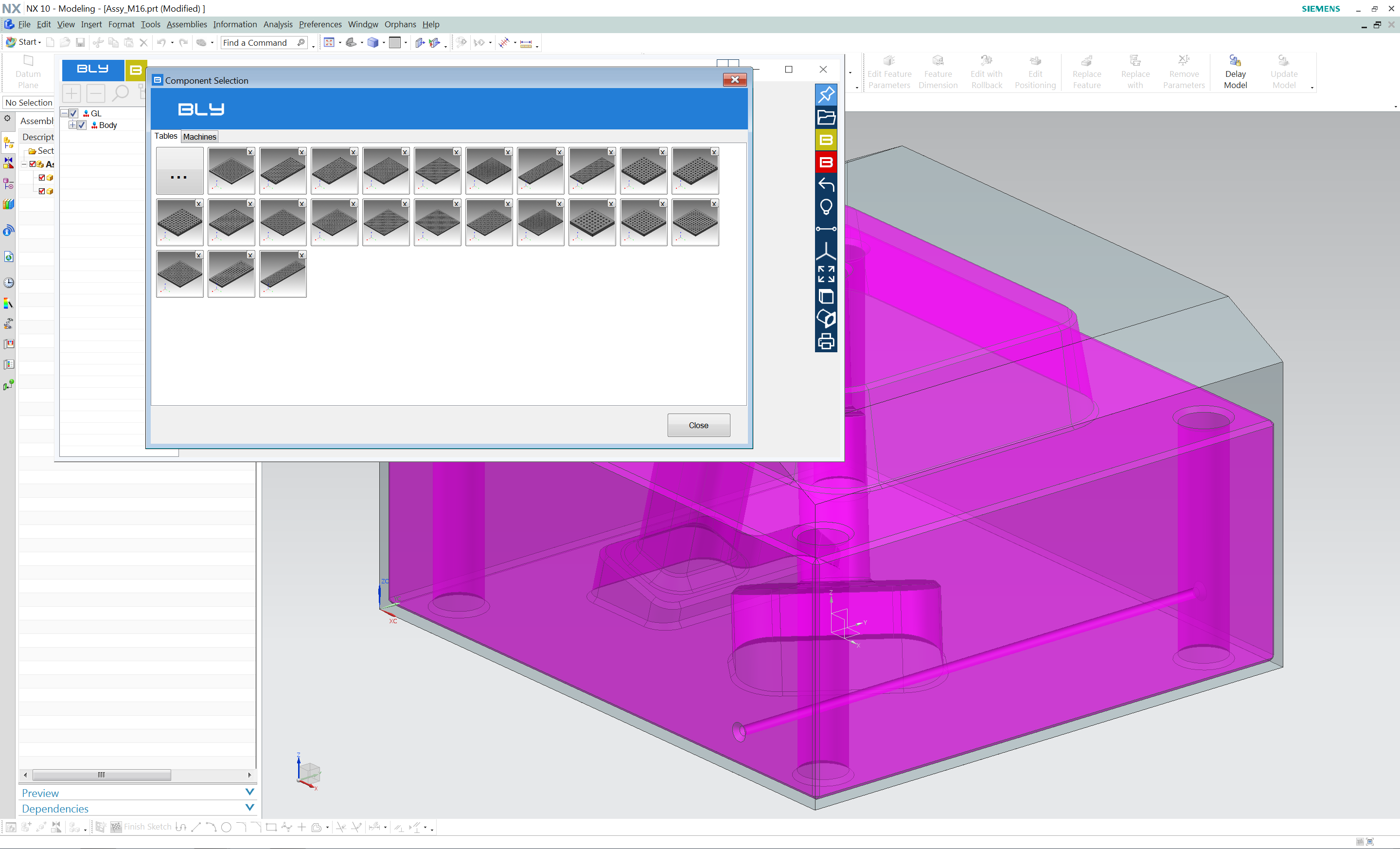Click the yellow B tab beside BLY logo
Viewport: 1400px width, 849px height.
click(x=136, y=70)
